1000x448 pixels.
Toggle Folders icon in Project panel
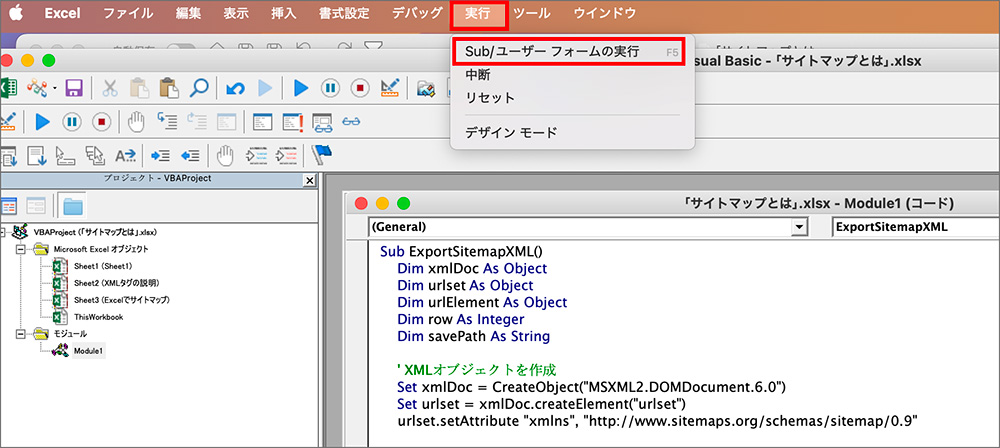[73, 205]
